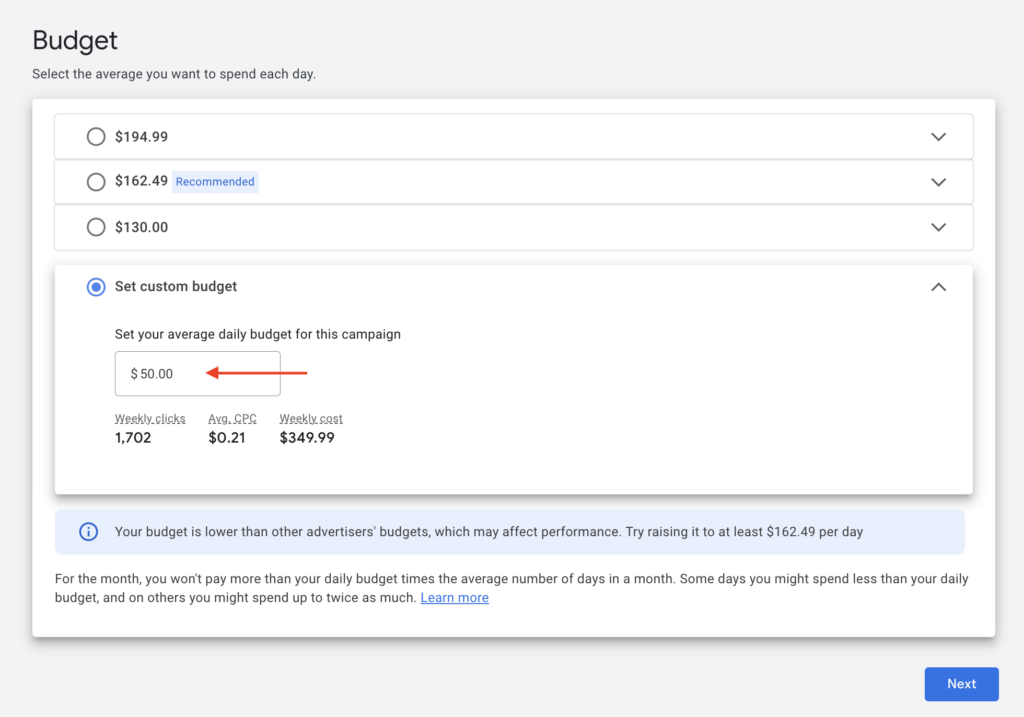The image size is (1024, 717).
Task: Click the Weekly clicks underlined label
Action: (150, 419)
